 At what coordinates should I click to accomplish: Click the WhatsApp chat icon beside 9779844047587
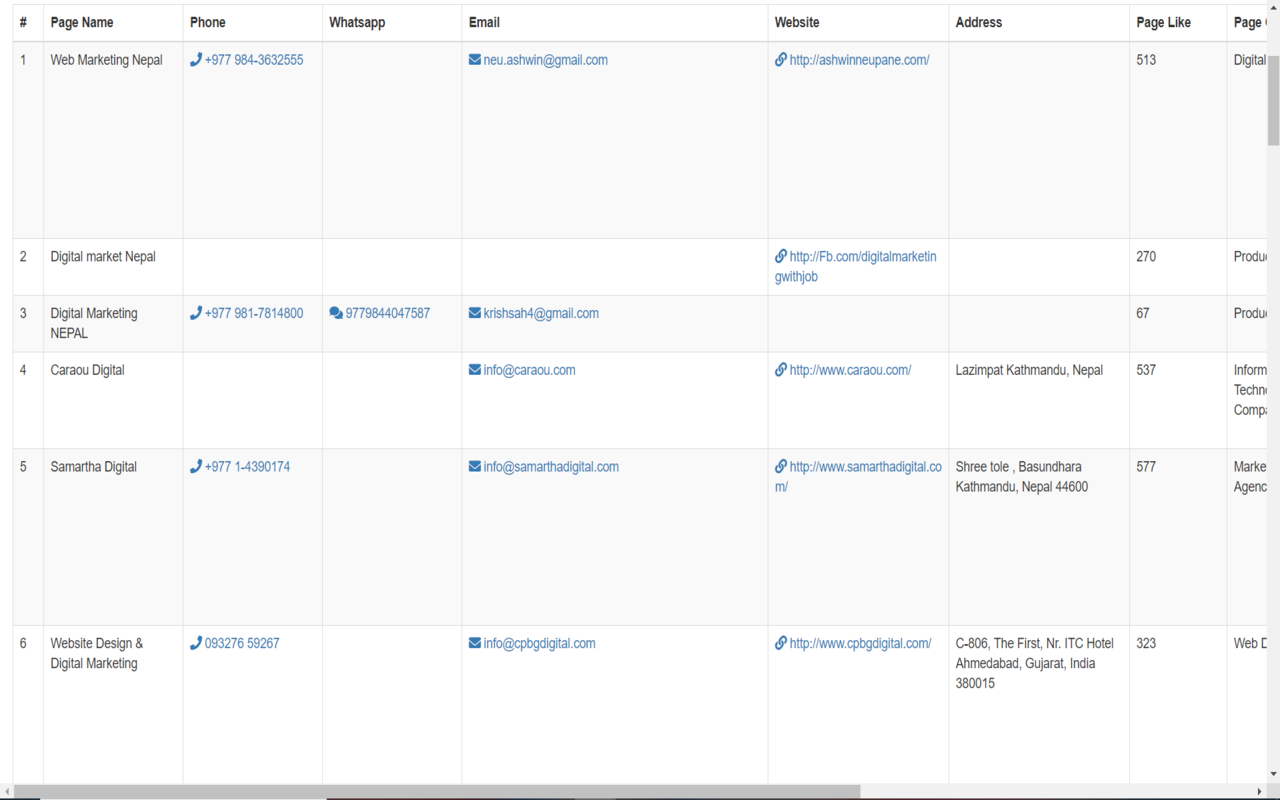pos(336,313)
